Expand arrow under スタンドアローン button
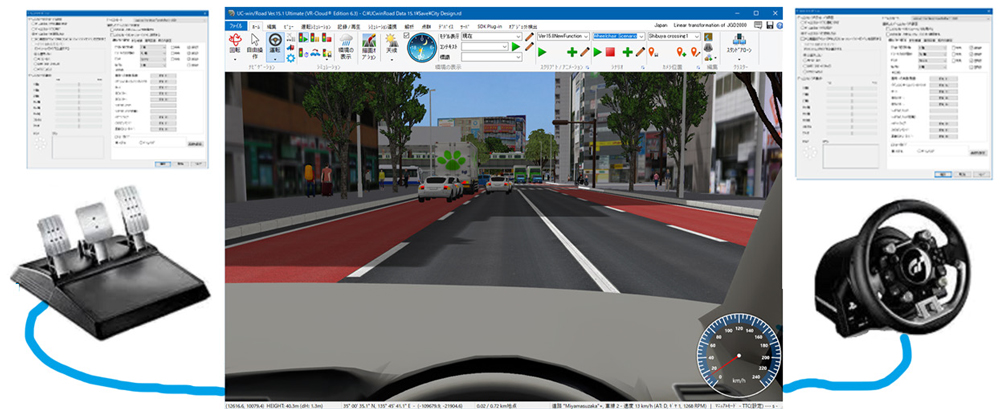The width and height of the screenshot is (1000, 409). (x=739, y=59)
